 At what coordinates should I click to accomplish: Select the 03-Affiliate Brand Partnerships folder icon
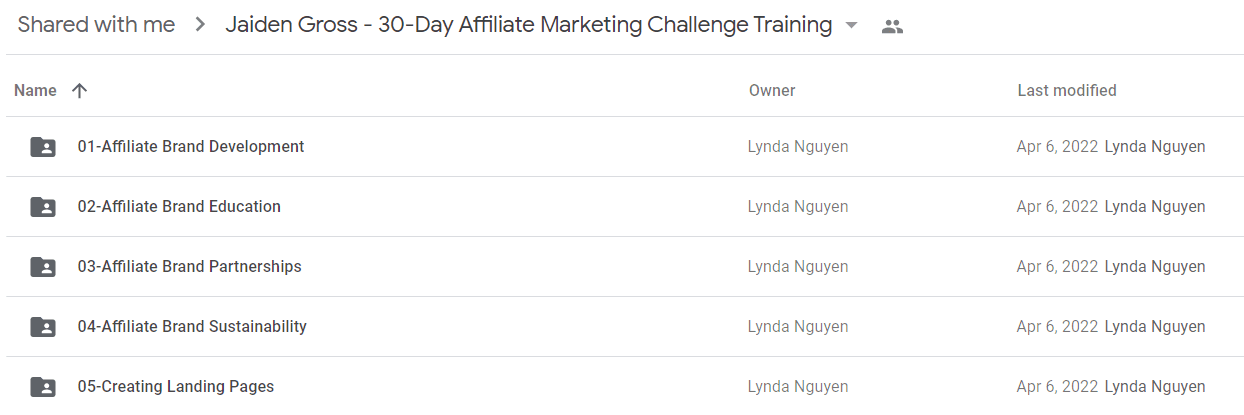point(43,267)
